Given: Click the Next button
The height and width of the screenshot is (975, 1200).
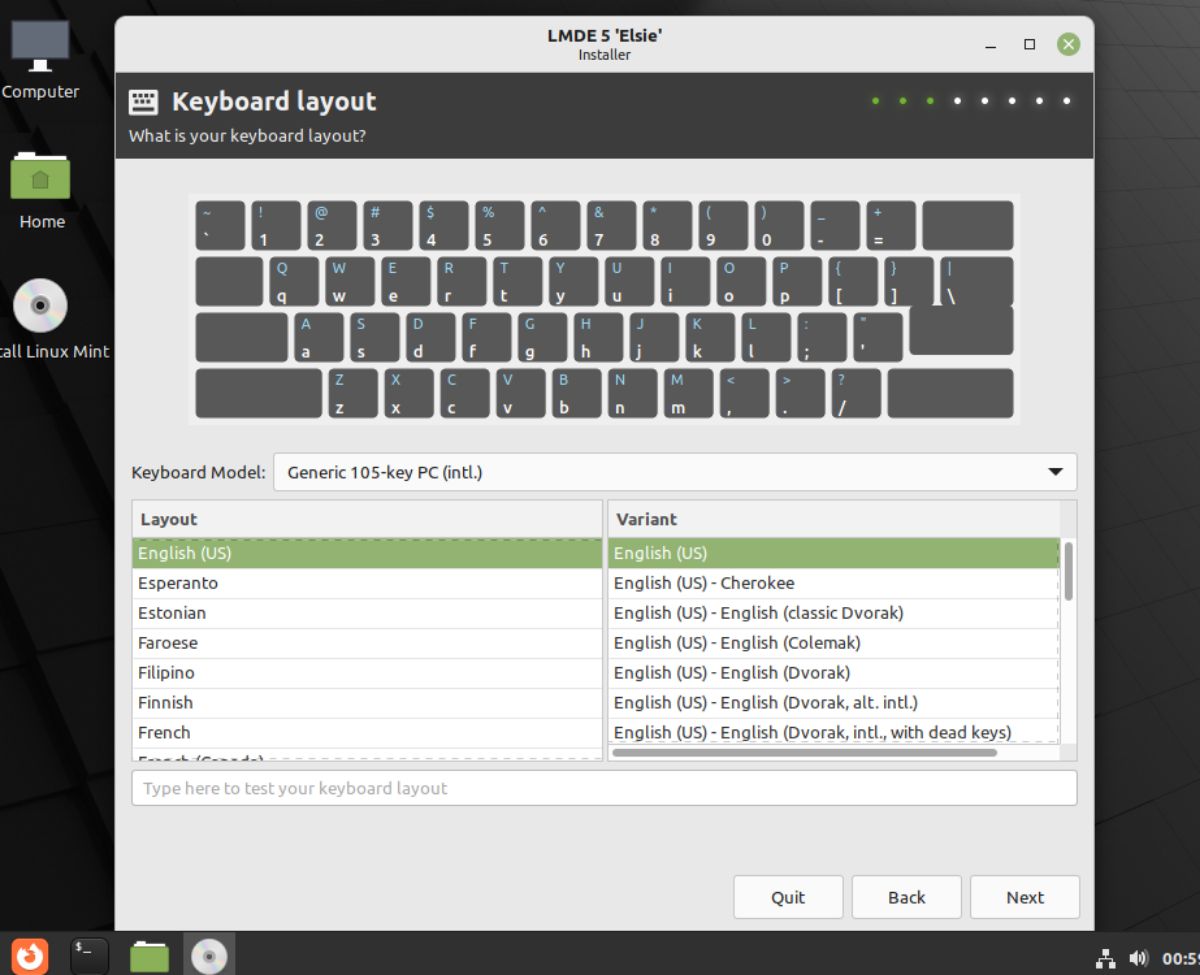Looking at the screenshot, I should tap(1024, 897).
